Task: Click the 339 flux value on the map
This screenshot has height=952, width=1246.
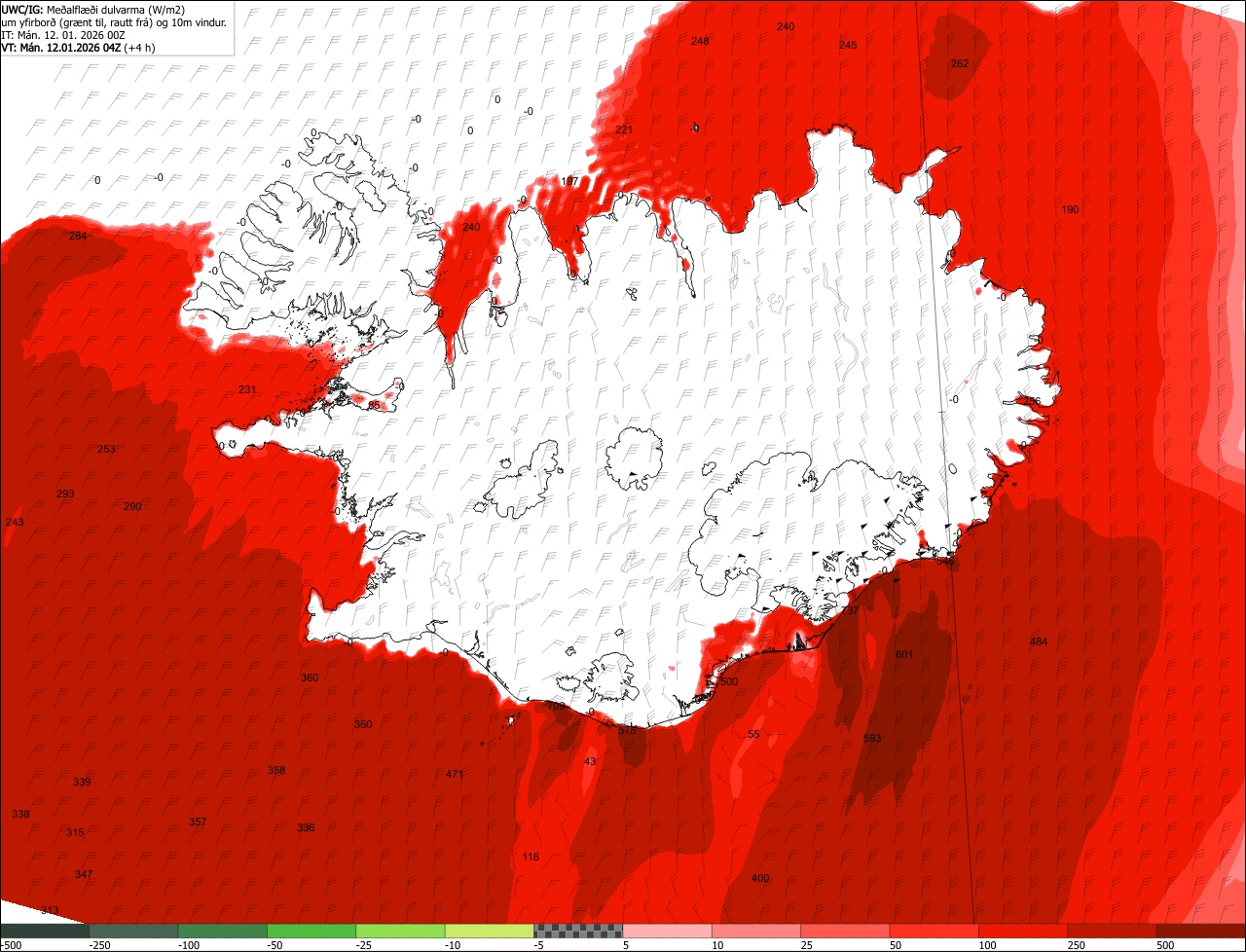Action: [82, 782]
